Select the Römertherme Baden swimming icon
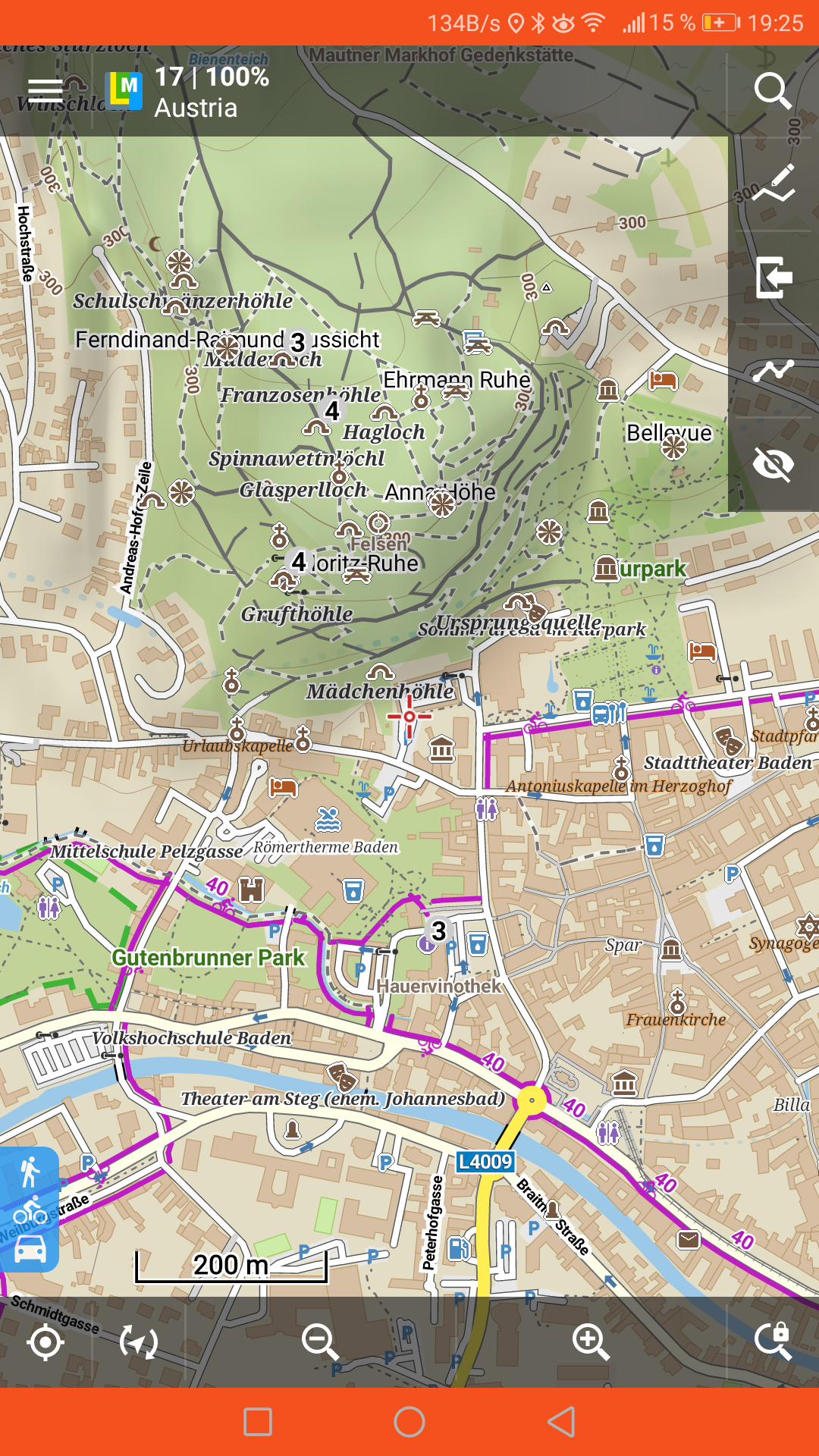This screenshot has height=1456, width=819. (328, 819)
